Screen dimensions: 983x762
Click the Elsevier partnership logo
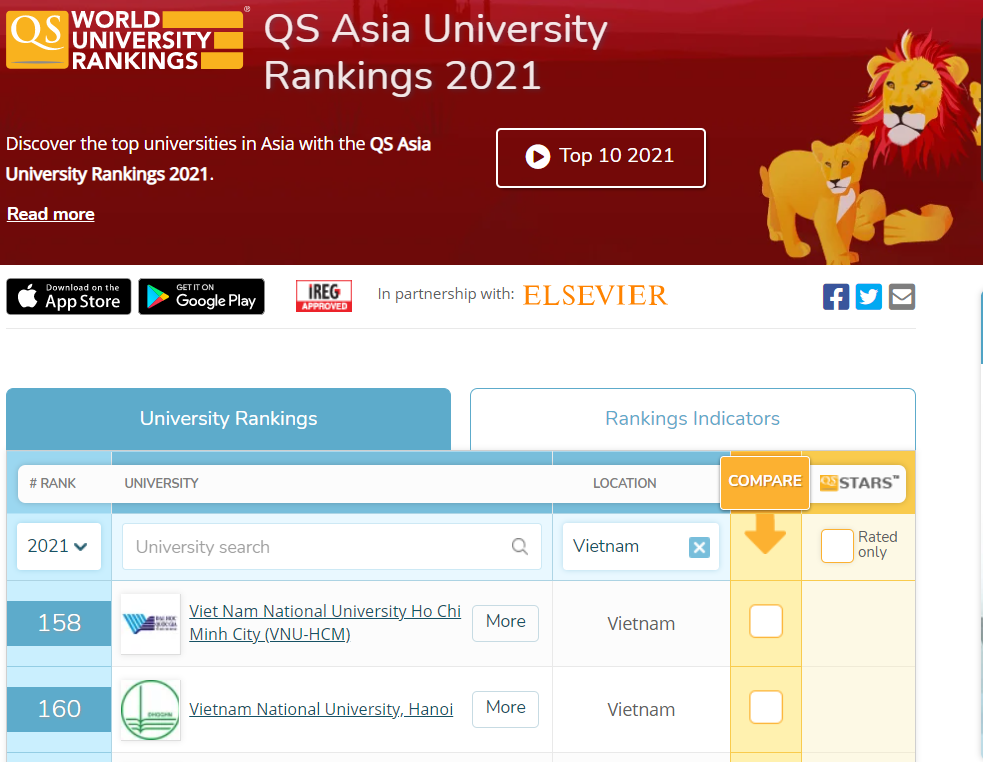click(x=594, y=295)
